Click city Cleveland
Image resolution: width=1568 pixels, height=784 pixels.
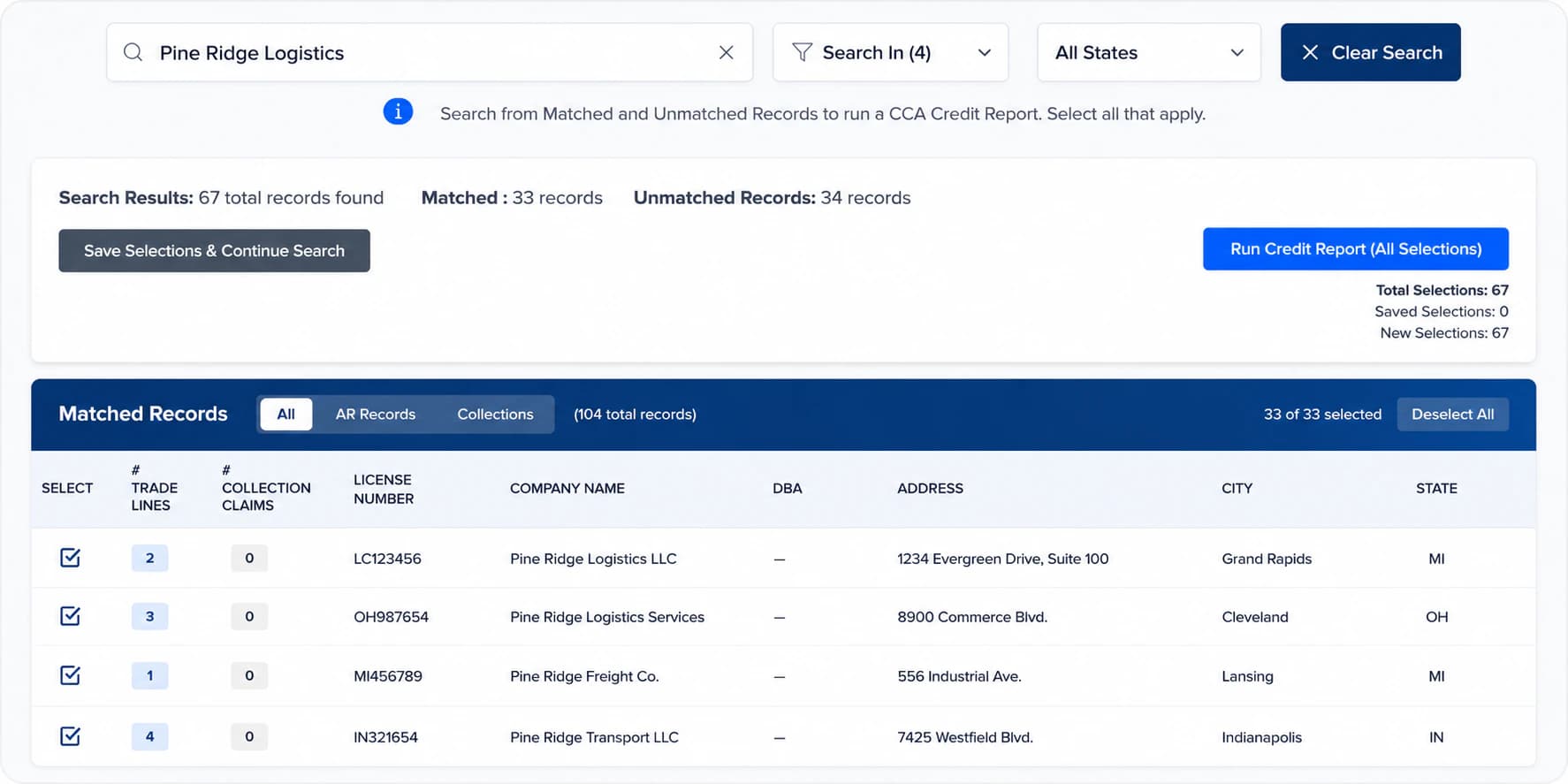click(1255, 617)
